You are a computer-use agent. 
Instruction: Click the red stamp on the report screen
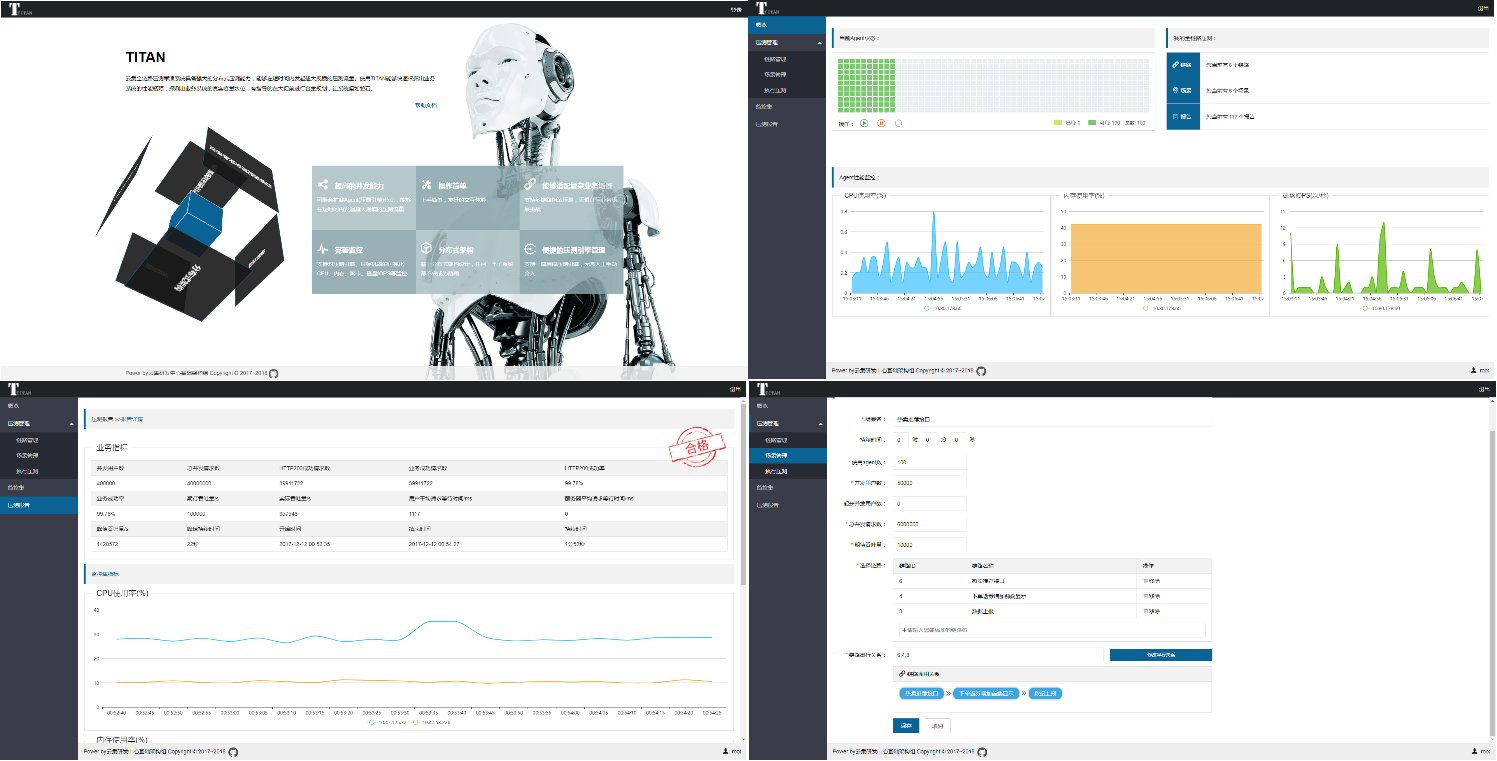pyautogui.click(x=695, y=447)
